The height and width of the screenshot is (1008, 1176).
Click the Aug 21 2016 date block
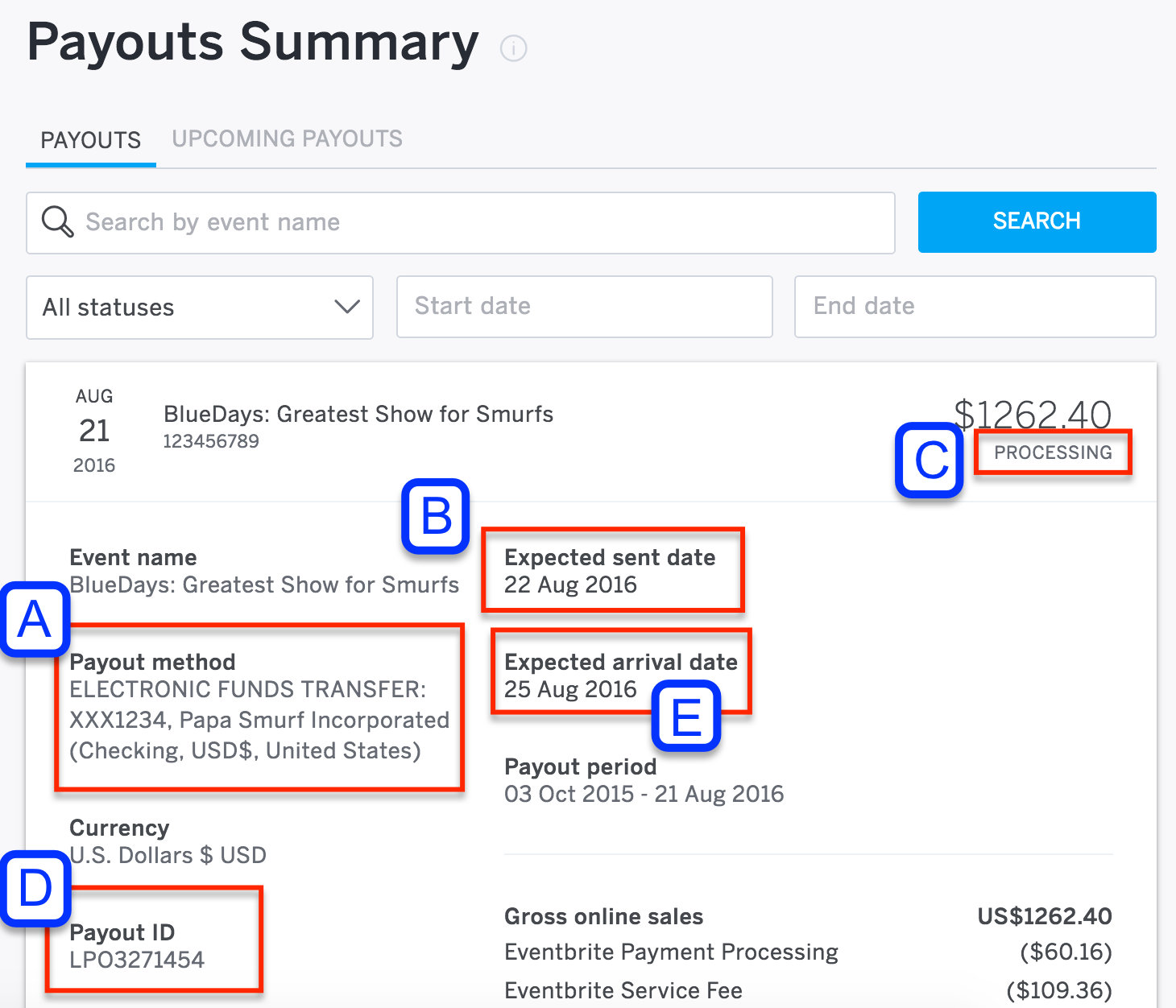pos(93,429)
